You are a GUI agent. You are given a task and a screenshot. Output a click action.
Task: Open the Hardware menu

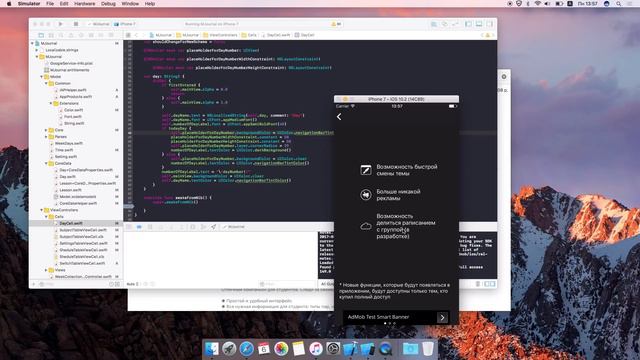point(84,4)
